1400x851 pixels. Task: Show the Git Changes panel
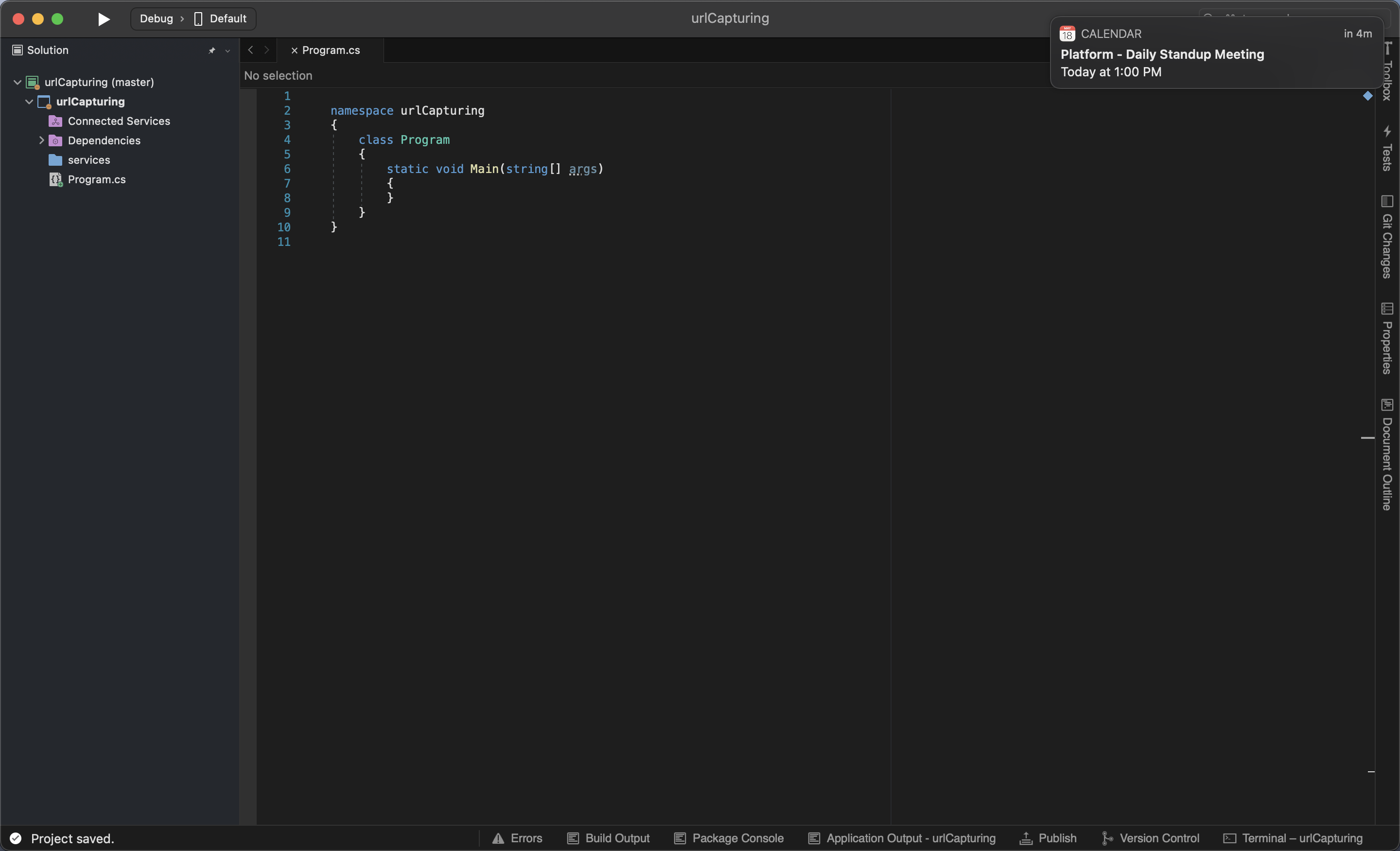click(x=1388, y=239)
